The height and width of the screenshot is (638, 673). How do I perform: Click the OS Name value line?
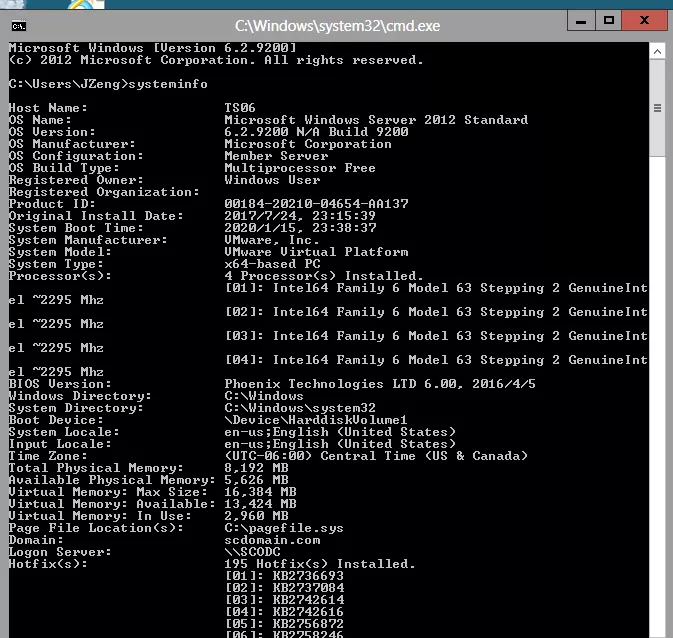pyautogui.click(x=376, y=120)
